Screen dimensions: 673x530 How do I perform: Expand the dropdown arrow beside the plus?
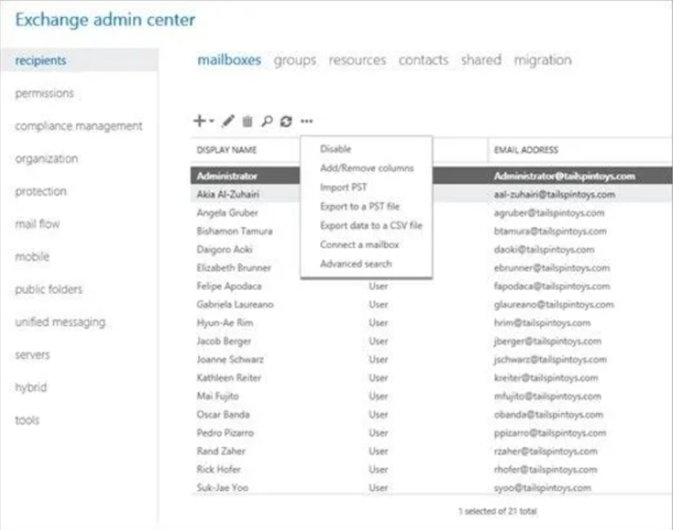[x=211, y=122]
